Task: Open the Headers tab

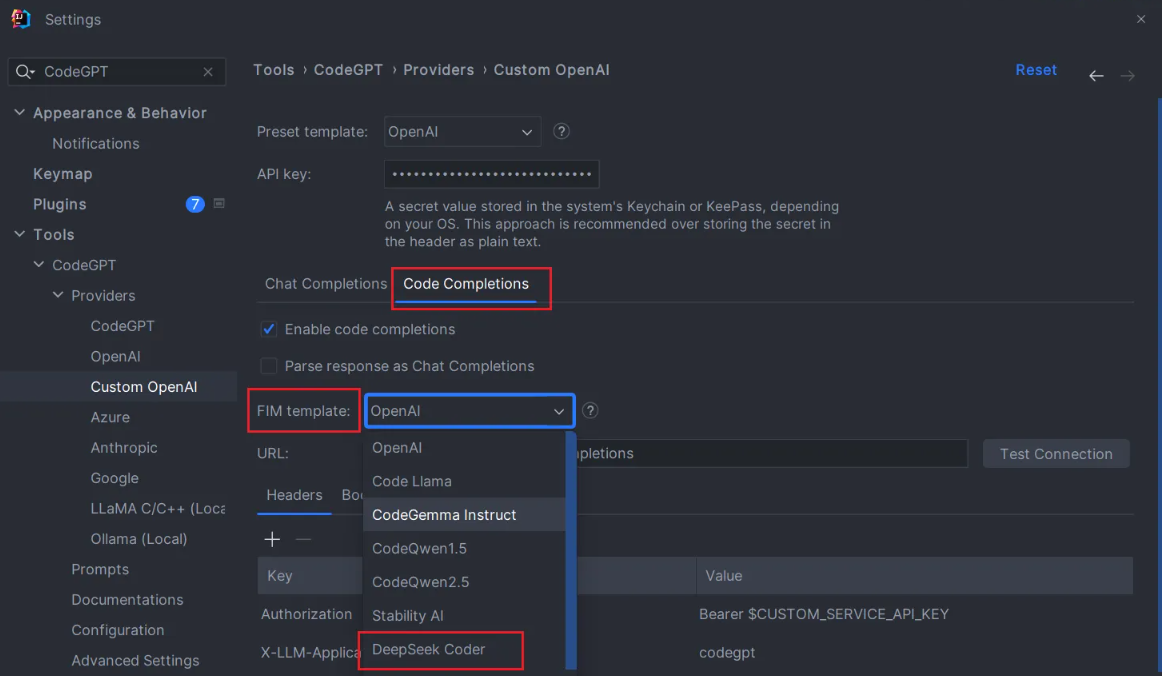Action: point(294,495)
